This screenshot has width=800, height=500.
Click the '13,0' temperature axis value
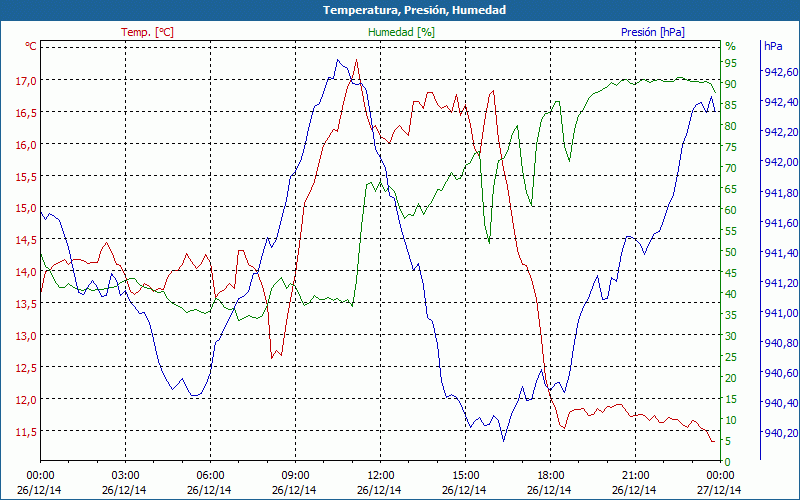pyautogui.click(x=27, y=336)
